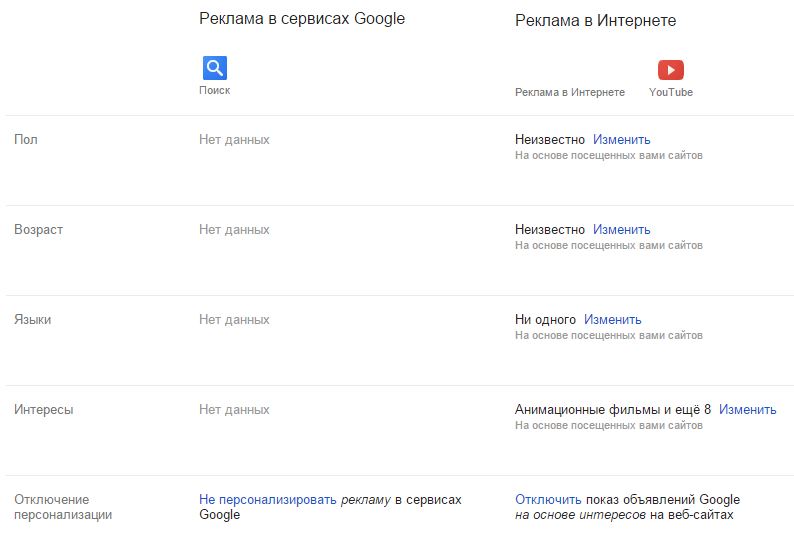The width and height of the screenshot is (794, 555).
Task: Click the 'Языки' row label
Action: [x=33, y=320]
